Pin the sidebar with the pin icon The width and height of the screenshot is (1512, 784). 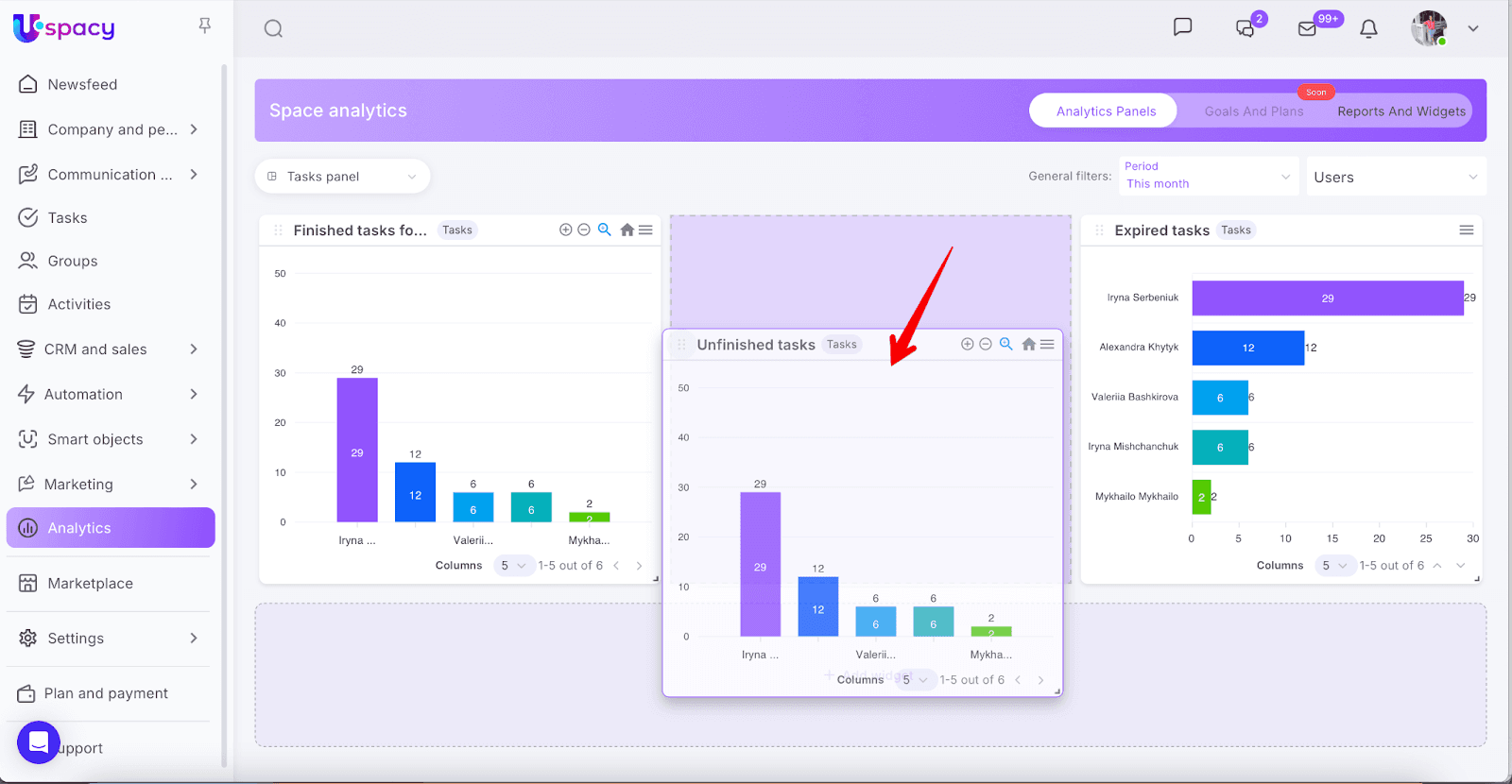point(205,26)
